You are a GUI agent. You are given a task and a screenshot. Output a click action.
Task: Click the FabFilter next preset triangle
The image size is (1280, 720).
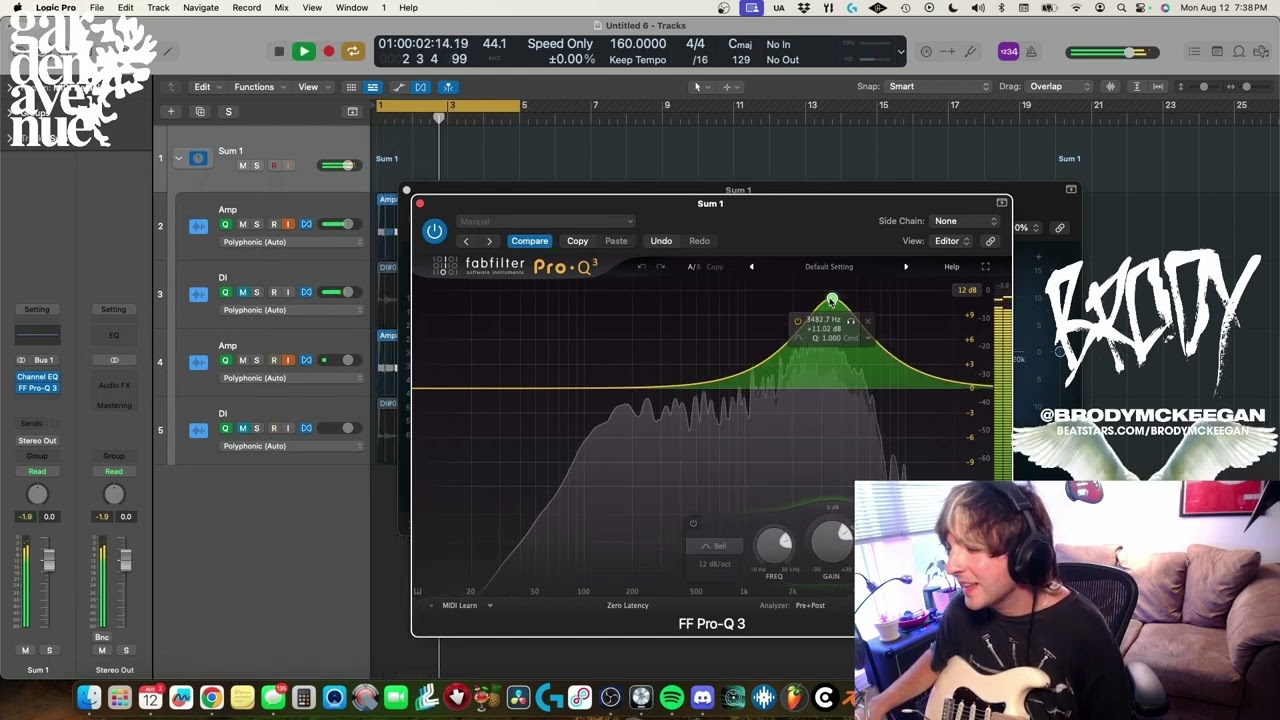coord(906,267)
